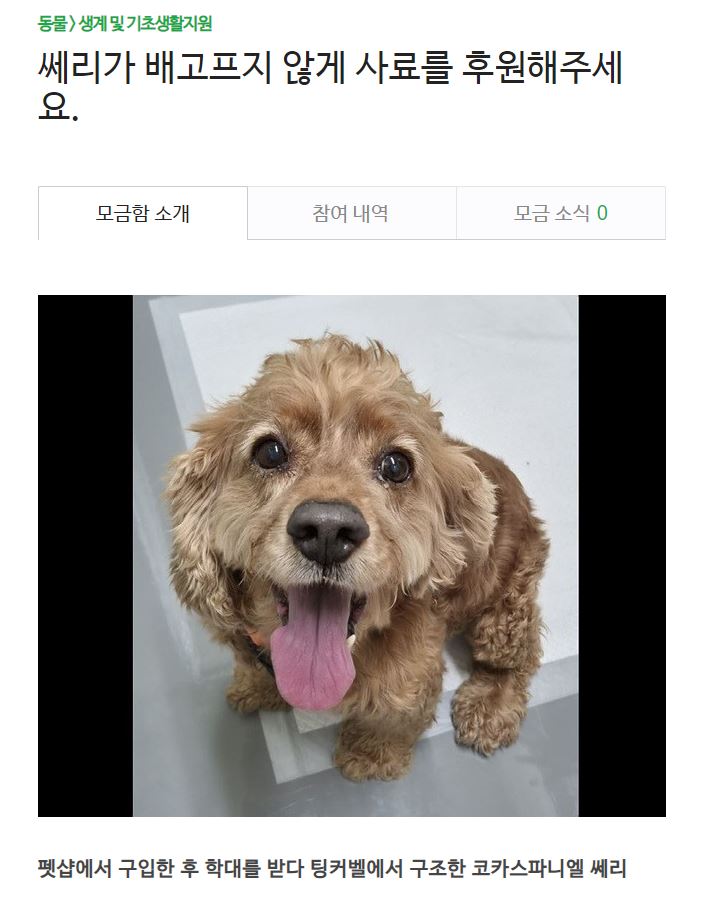Open the 동물 breadcrumb category
Screen dimensions: 702x900
click(52, 24)
